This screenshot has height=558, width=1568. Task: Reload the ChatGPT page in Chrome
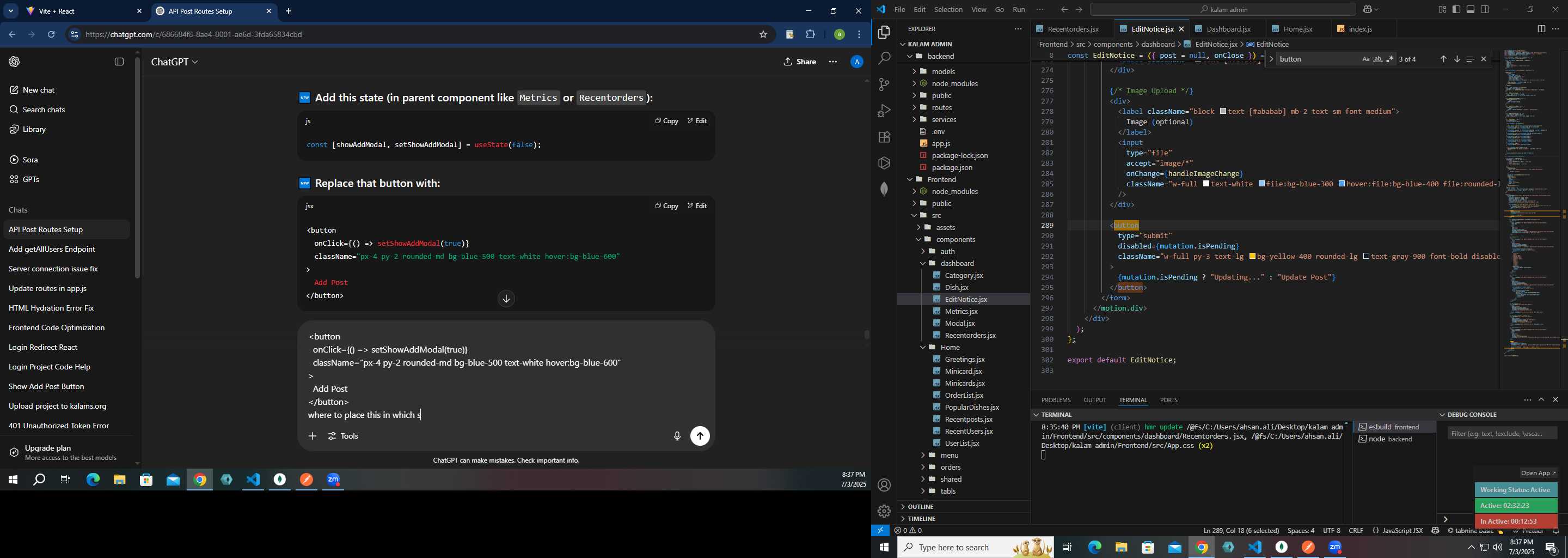[x=52, y=35]
